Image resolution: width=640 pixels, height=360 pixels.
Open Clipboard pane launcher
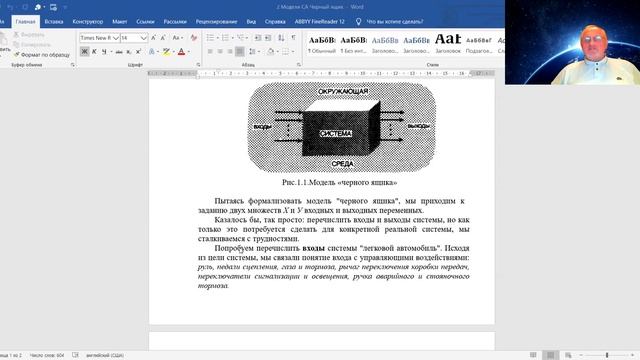[x=73, y=65]
